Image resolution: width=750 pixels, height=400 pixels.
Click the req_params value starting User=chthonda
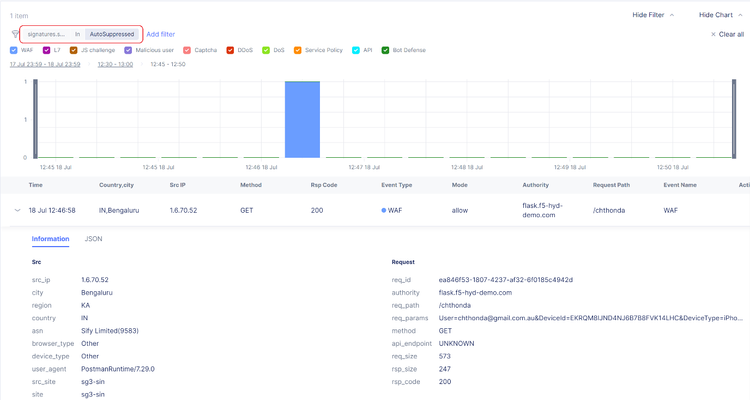(591, 318)
